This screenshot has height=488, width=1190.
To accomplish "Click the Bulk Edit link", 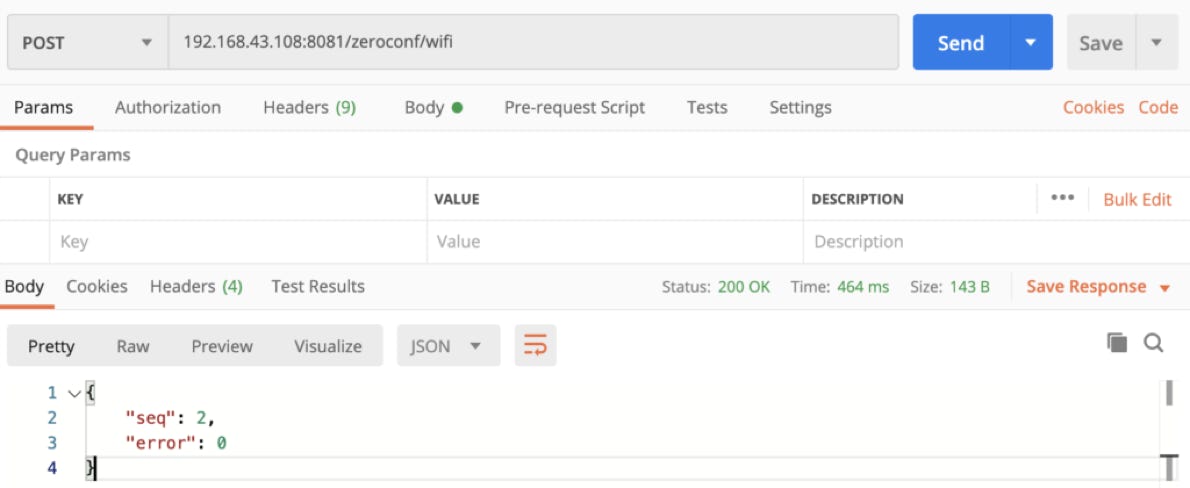I will coord(1137,199).
